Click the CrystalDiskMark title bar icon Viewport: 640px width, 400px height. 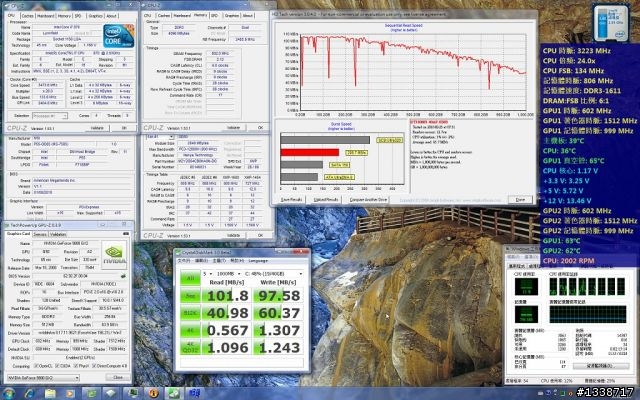tap(178, 252)
